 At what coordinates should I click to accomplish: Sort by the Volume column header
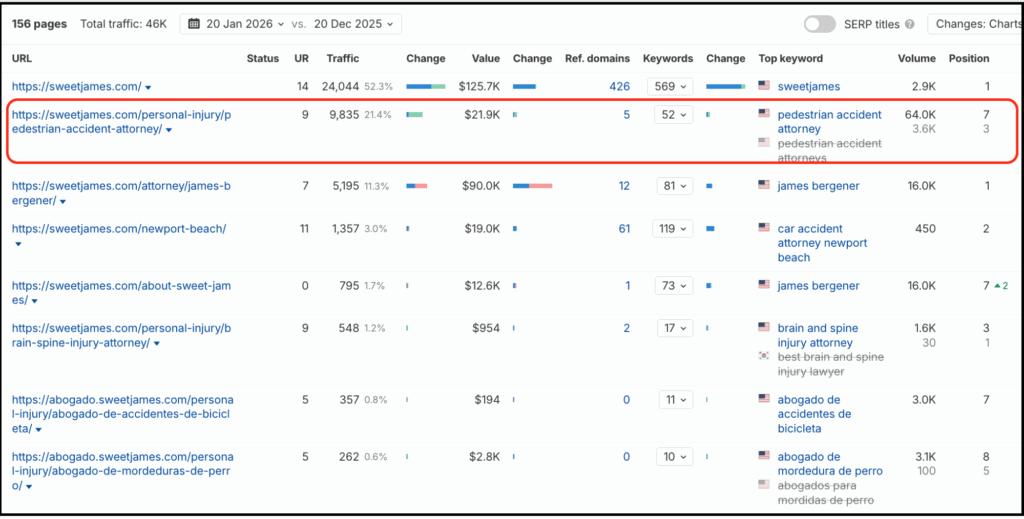tap(917, 58)
